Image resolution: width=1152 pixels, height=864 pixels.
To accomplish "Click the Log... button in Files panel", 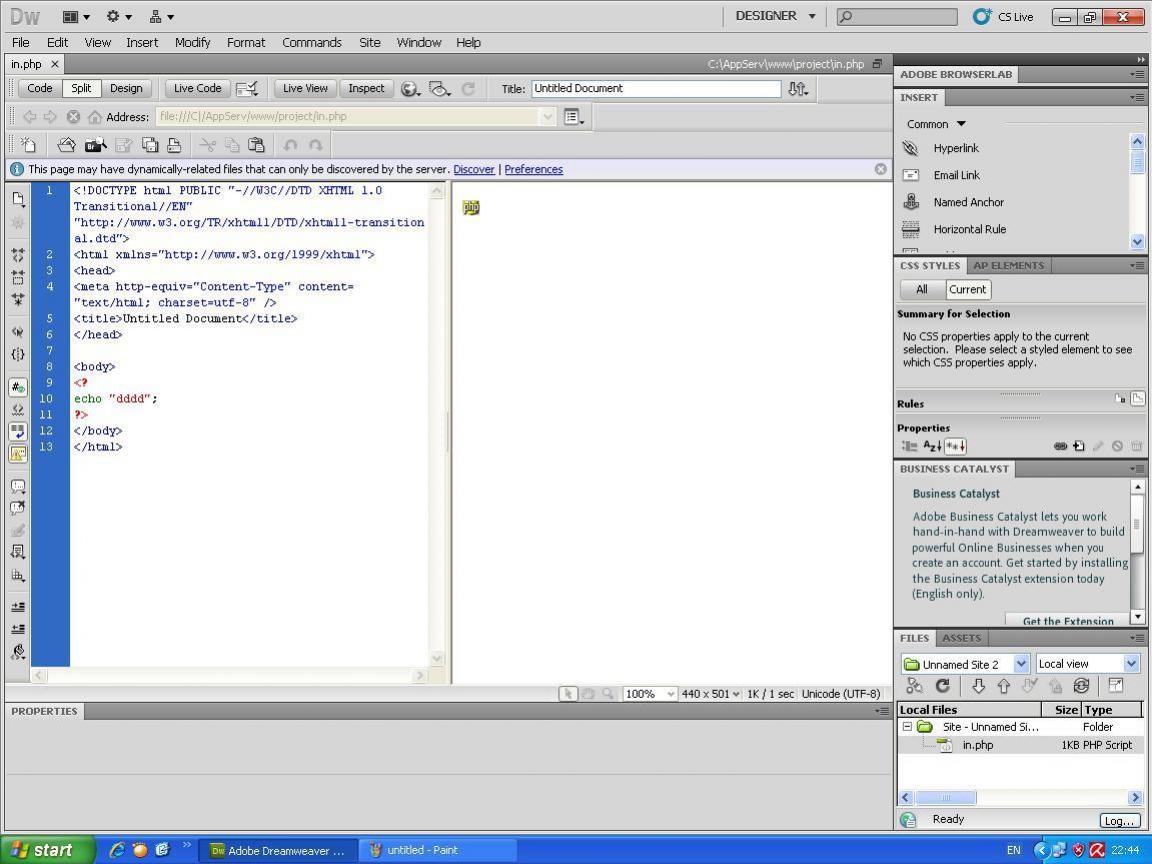I will click(x=1119, y=821).
